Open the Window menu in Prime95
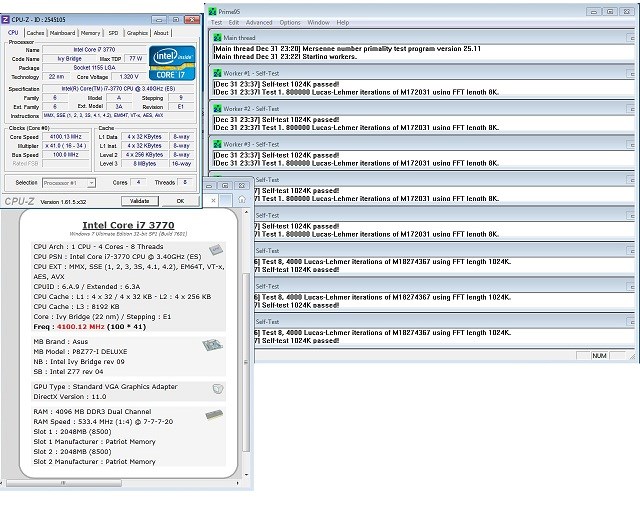 click(318, 22)
